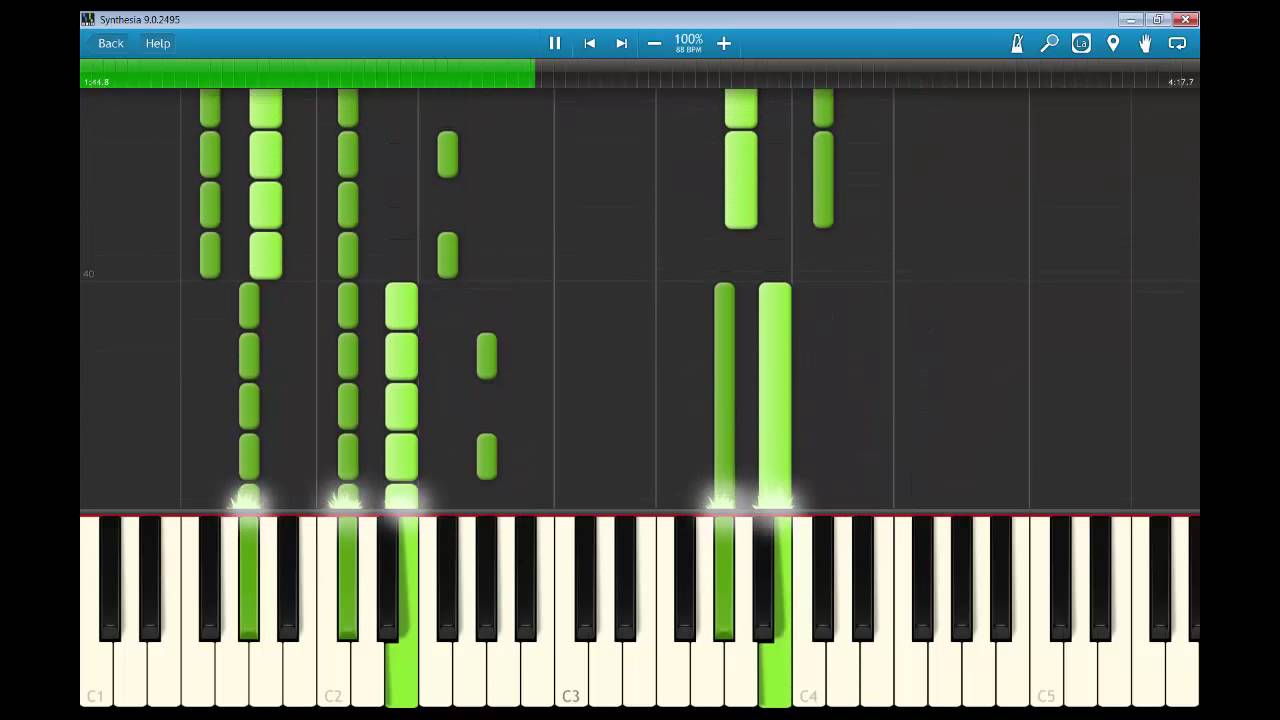
Task: Increase playback speed with plus button
Action: [724, 43]
